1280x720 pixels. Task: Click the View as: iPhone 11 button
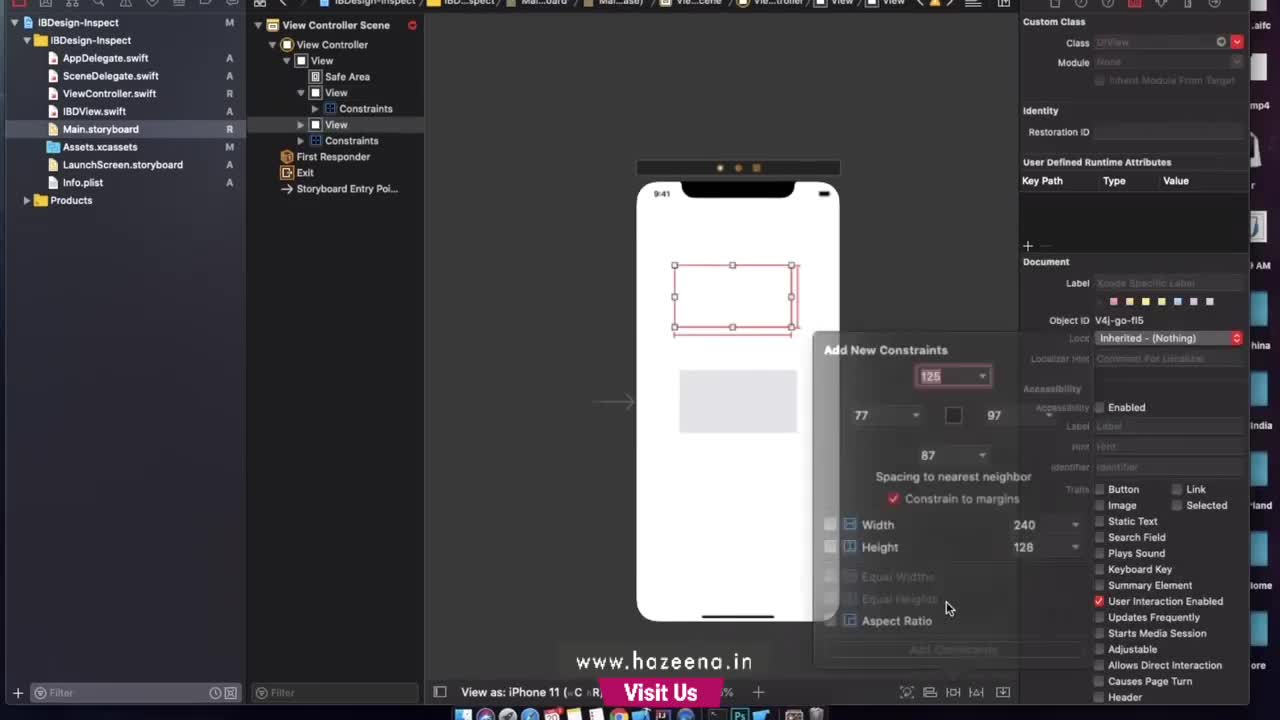(531, 692)
